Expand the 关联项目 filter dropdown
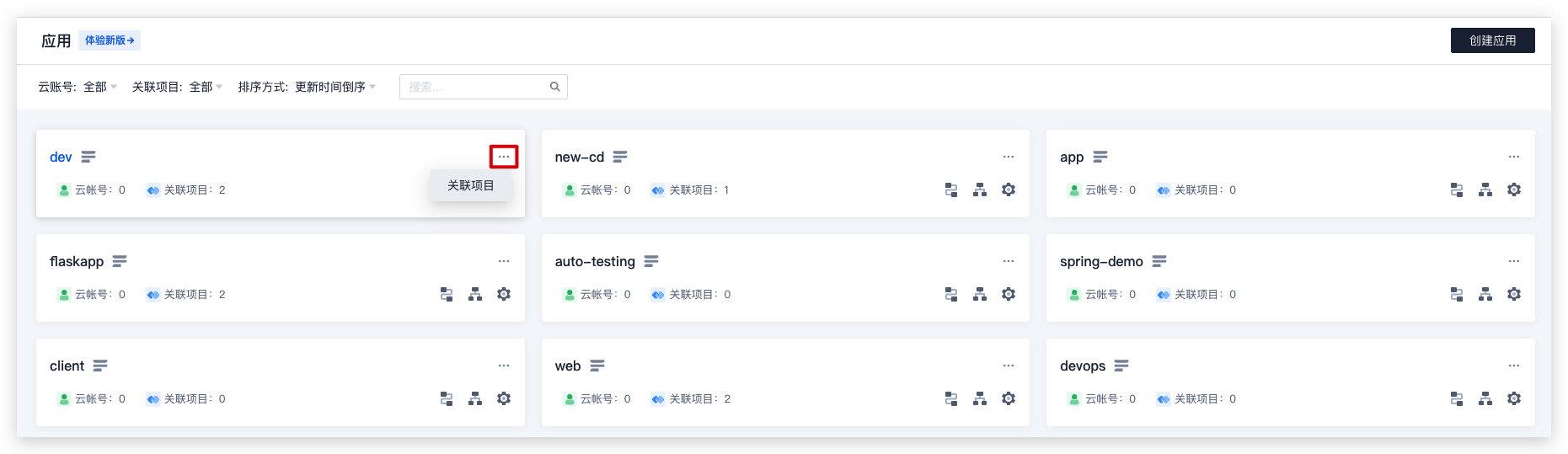The image size is (1568, 454). [x=177, y=87]
